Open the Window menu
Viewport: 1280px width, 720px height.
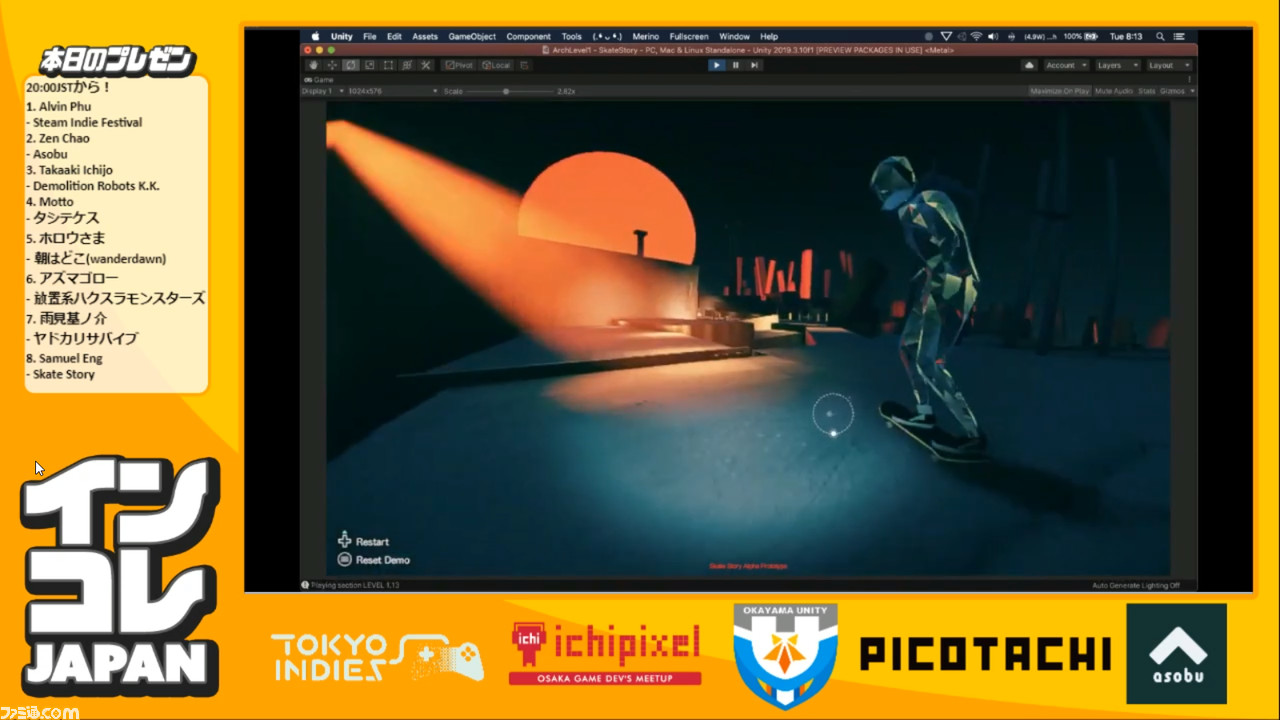(735, 36)
